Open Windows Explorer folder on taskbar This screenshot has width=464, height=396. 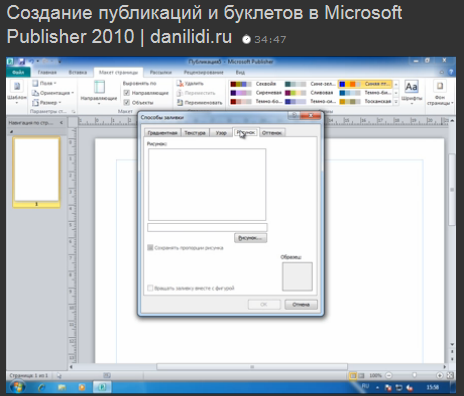(62, 387)
